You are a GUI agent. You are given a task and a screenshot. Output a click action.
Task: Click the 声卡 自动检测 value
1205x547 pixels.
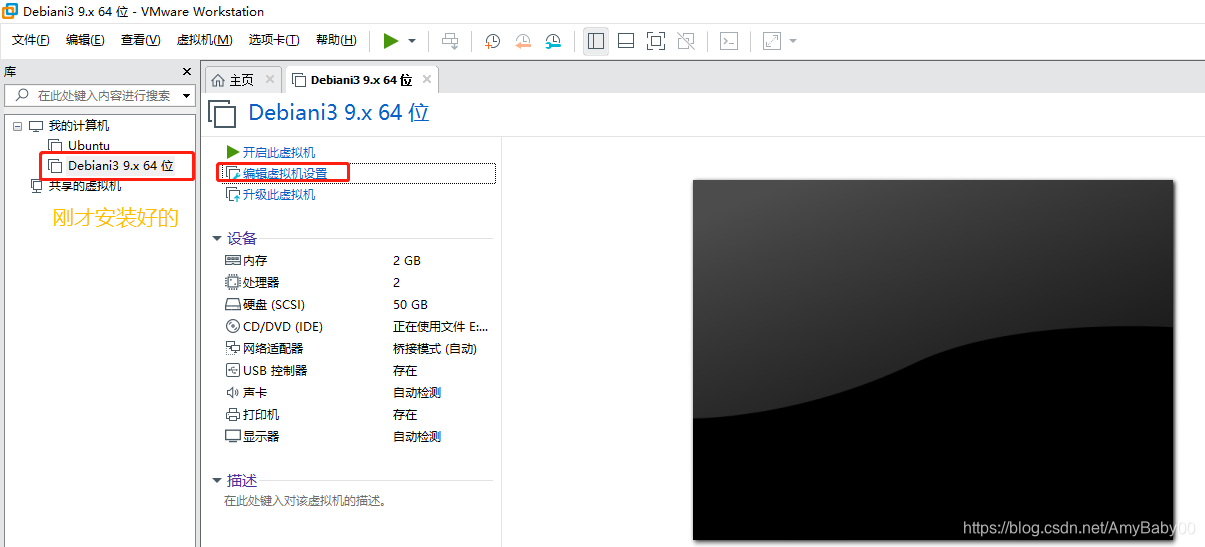pos(417,393)
